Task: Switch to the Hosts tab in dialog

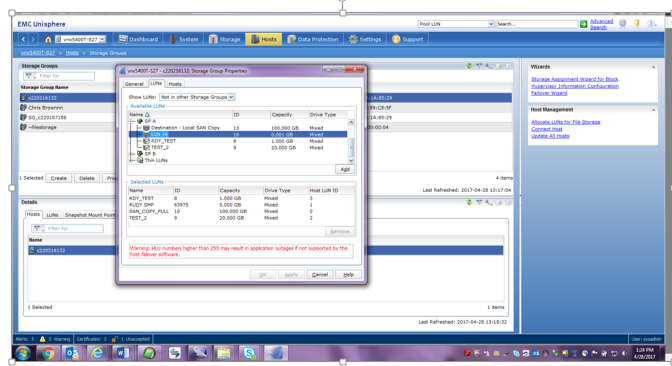Action: coord(175,84)
